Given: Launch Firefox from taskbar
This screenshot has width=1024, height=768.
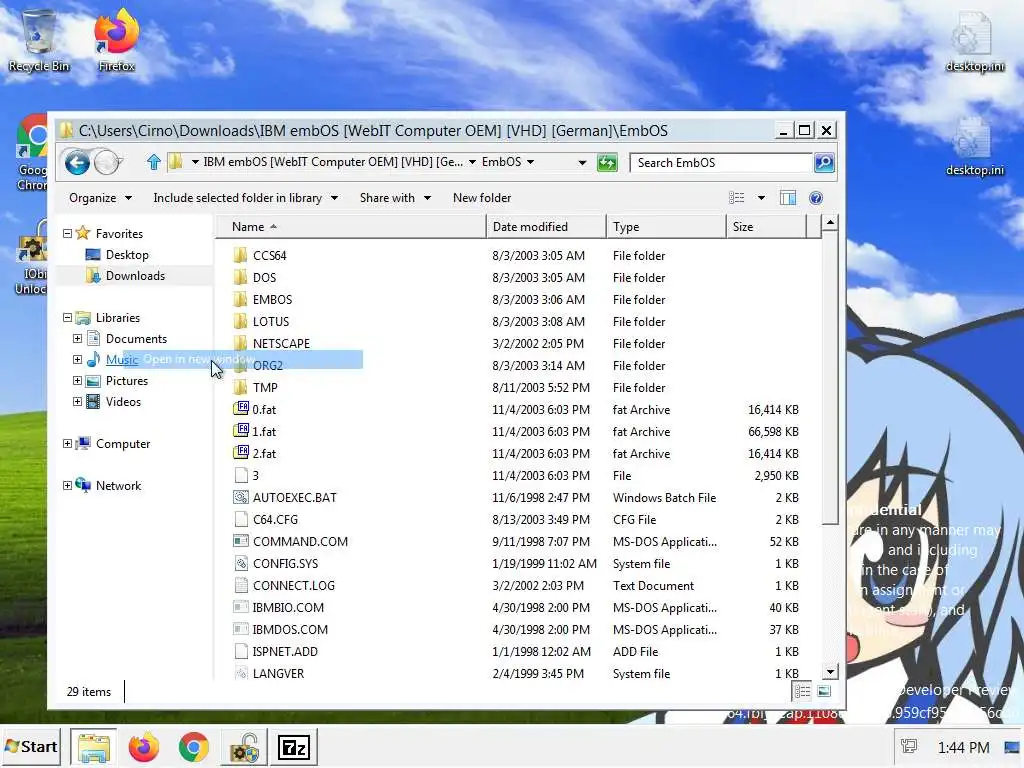Looking at the screenshot, I should 144,747.
